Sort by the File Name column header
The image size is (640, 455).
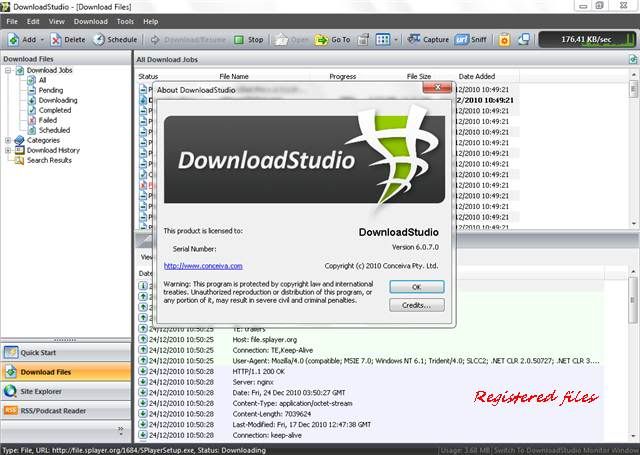(x=234, y=76)
